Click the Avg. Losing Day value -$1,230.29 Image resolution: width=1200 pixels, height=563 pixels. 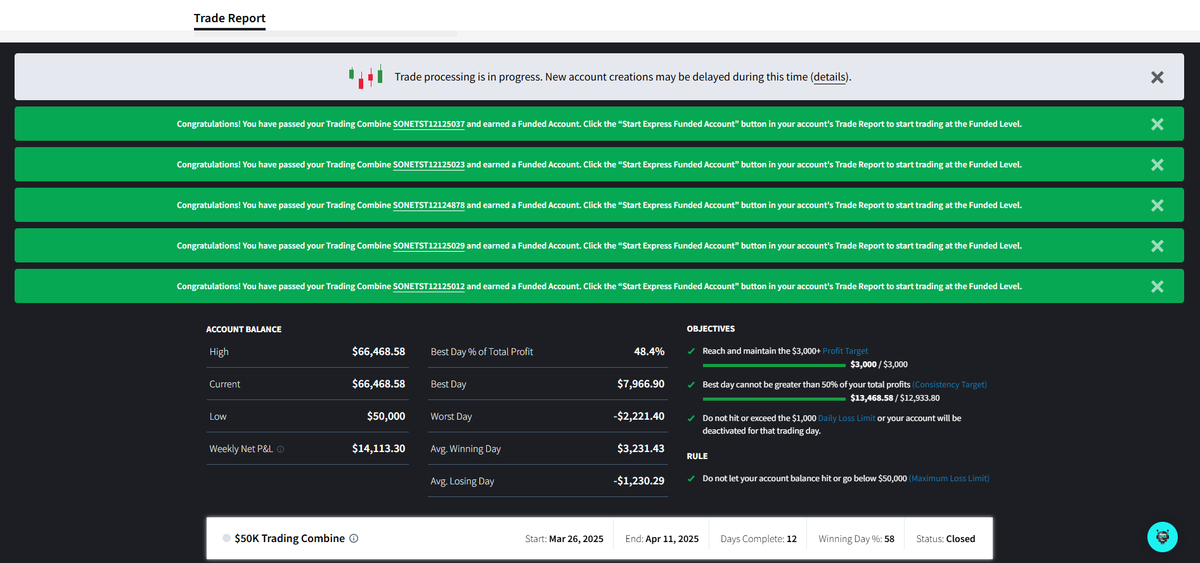point(639,481)
